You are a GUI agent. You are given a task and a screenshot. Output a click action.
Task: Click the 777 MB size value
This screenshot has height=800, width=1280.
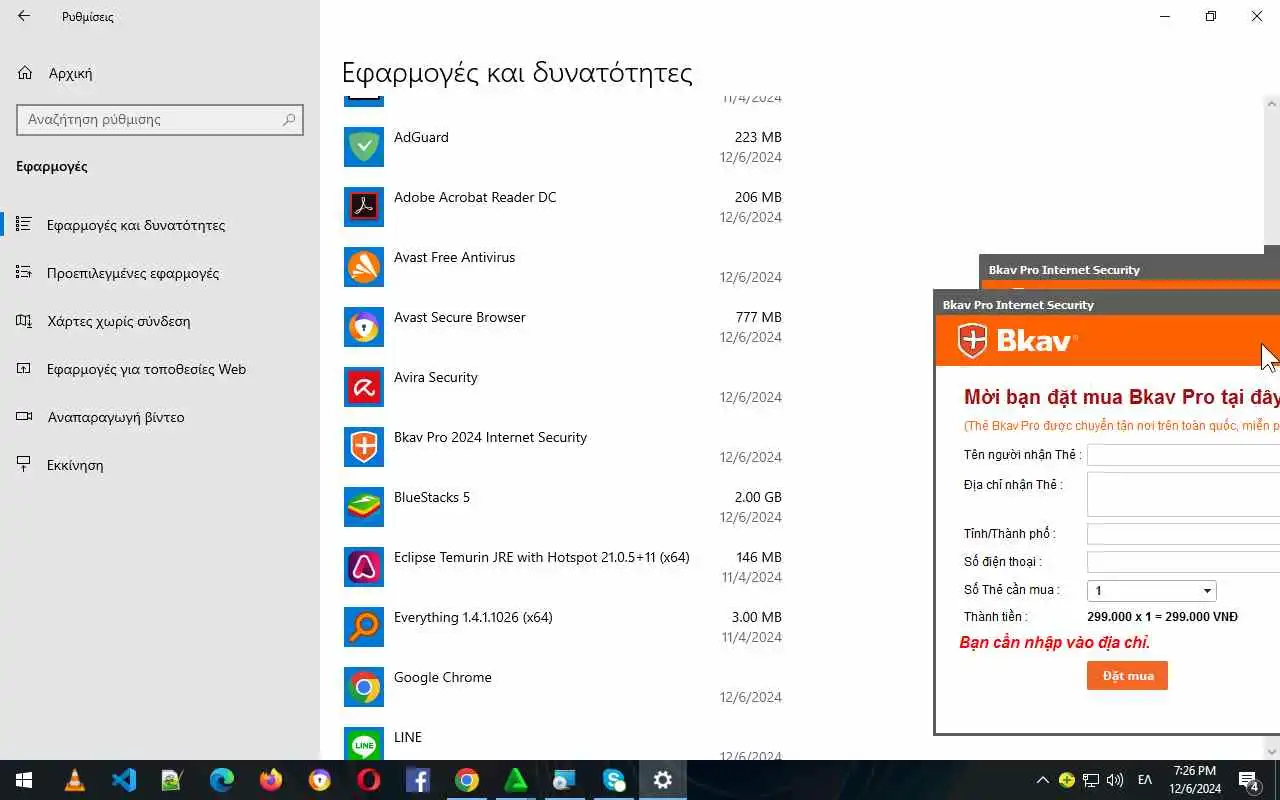pos(758,317)
